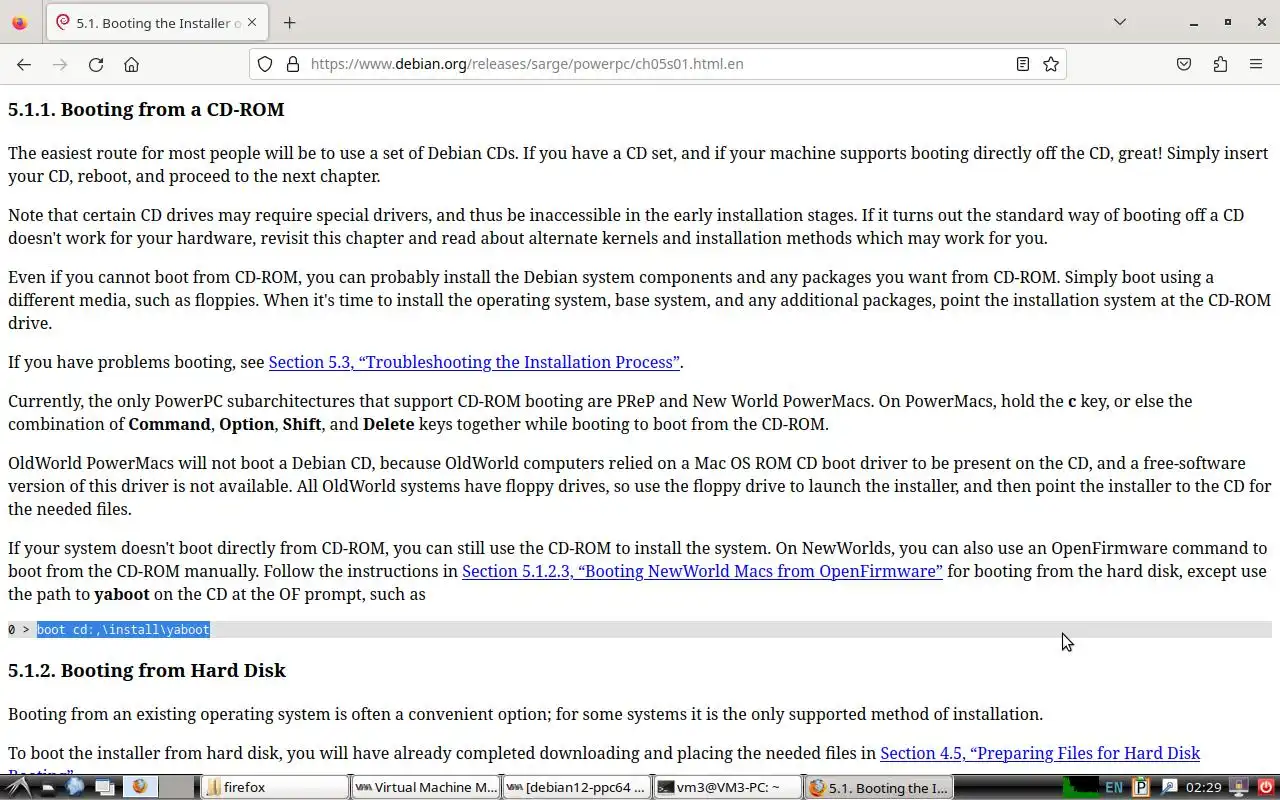Open tracking protection shield info
Image resolution: width=1280 pixels, height=800 pixels.
[x=265, y=64]
